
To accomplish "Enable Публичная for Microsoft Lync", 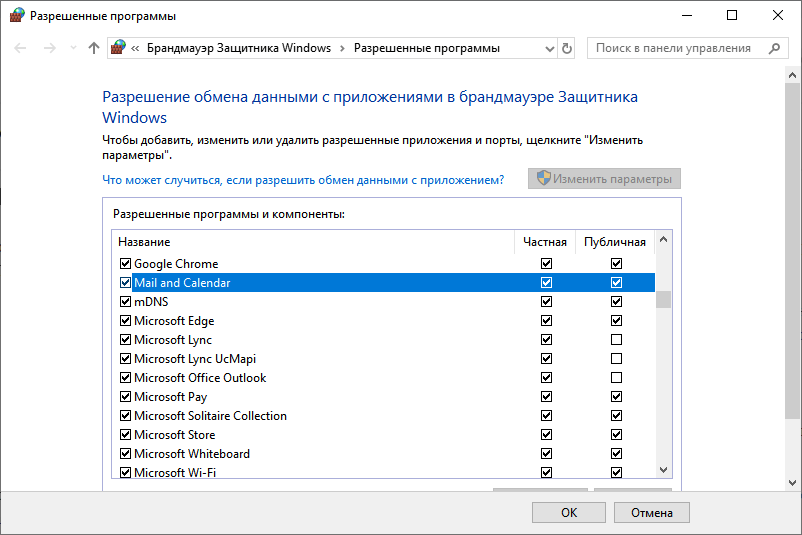I will [x=616, y=340].
